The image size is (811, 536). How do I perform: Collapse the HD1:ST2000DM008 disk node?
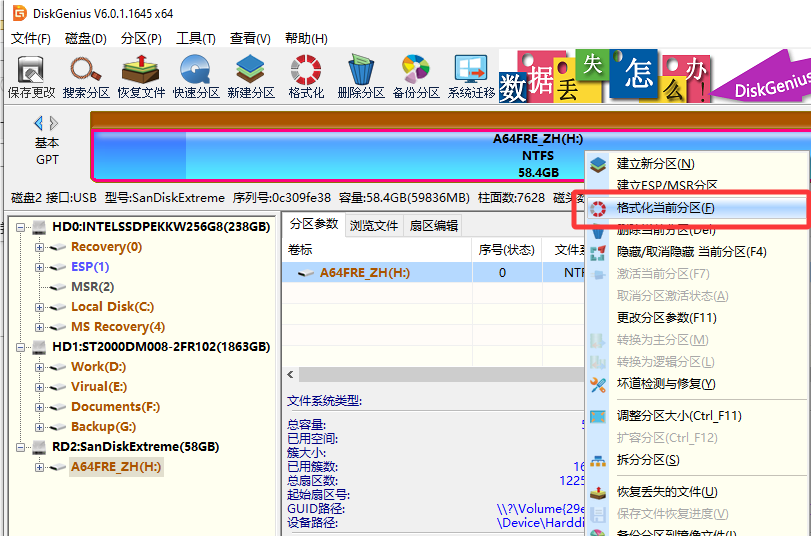point(20,347)
